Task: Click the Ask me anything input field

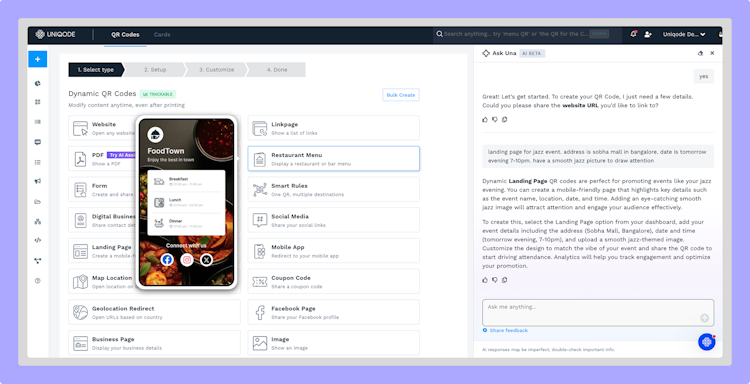Action: (598, 313)
